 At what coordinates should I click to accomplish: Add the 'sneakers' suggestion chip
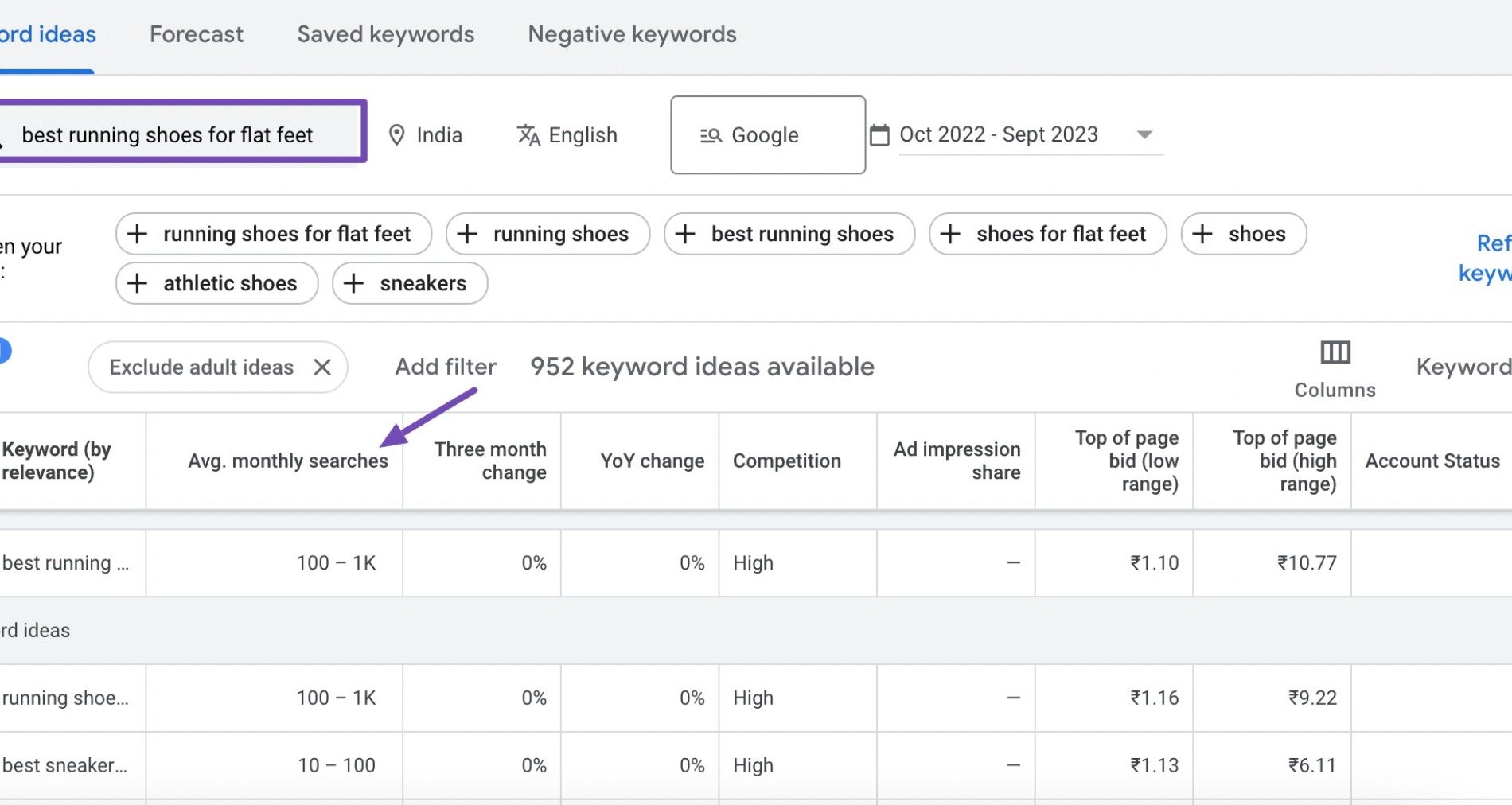click(x=410, y=283)
